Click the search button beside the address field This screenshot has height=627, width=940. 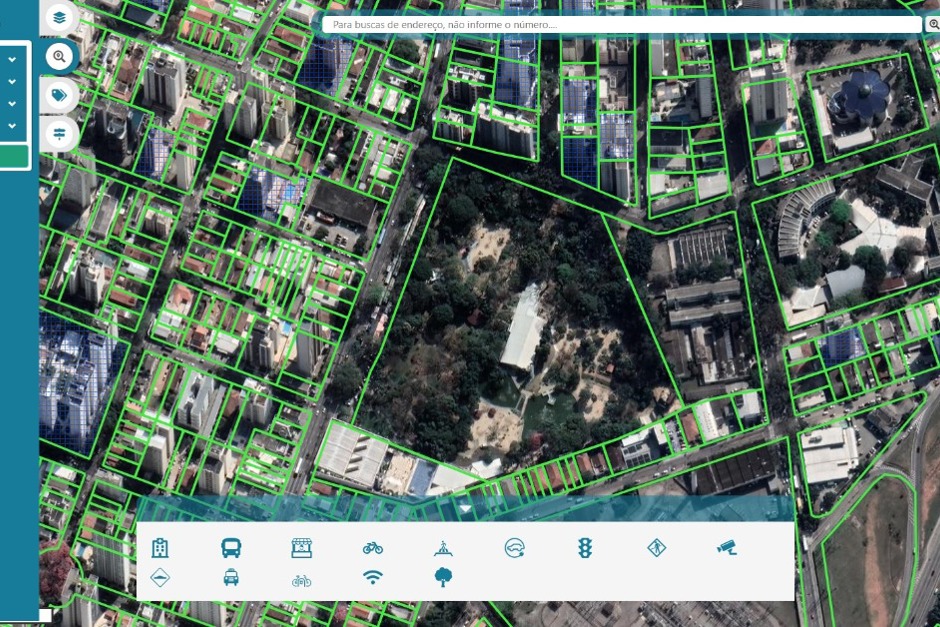tap(933, 25)
